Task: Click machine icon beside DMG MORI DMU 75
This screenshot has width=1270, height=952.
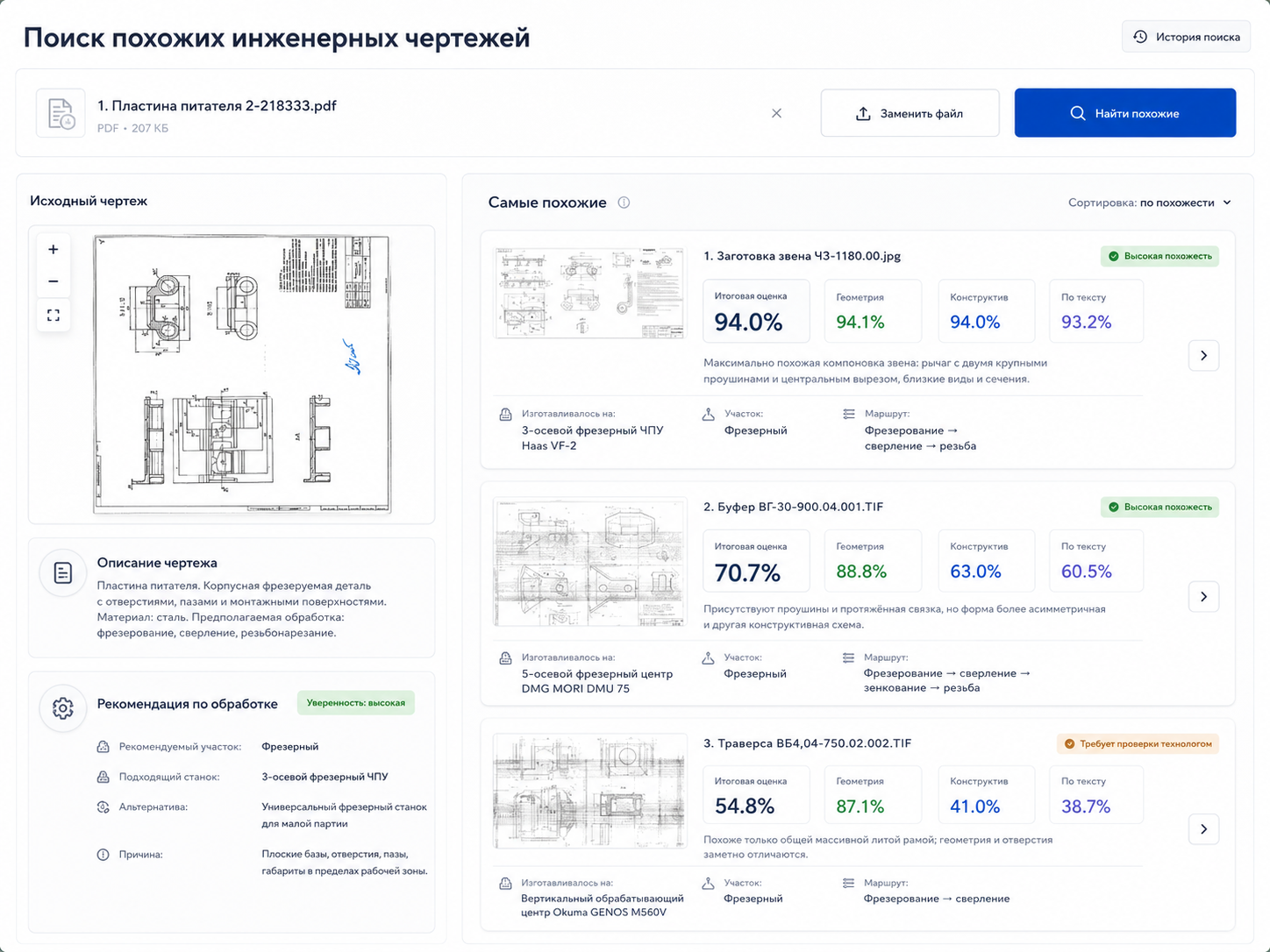Action: point(505,657)
